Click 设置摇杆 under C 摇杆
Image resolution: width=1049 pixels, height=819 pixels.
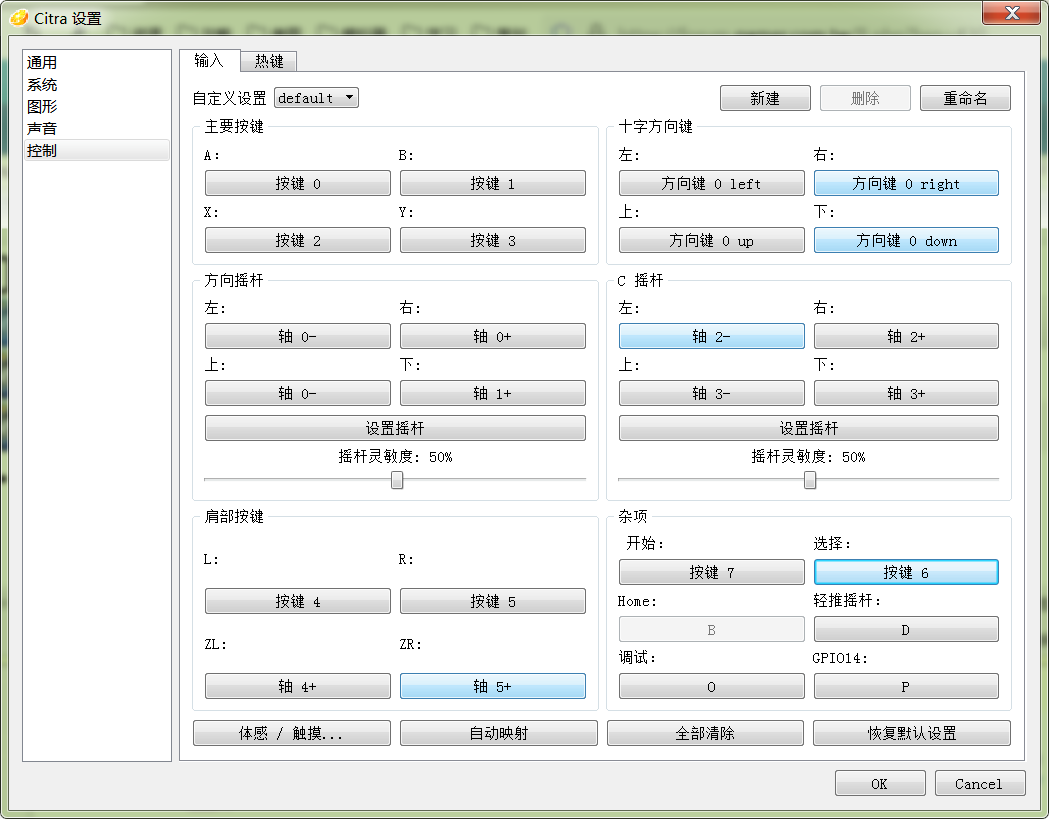[809, 428]
